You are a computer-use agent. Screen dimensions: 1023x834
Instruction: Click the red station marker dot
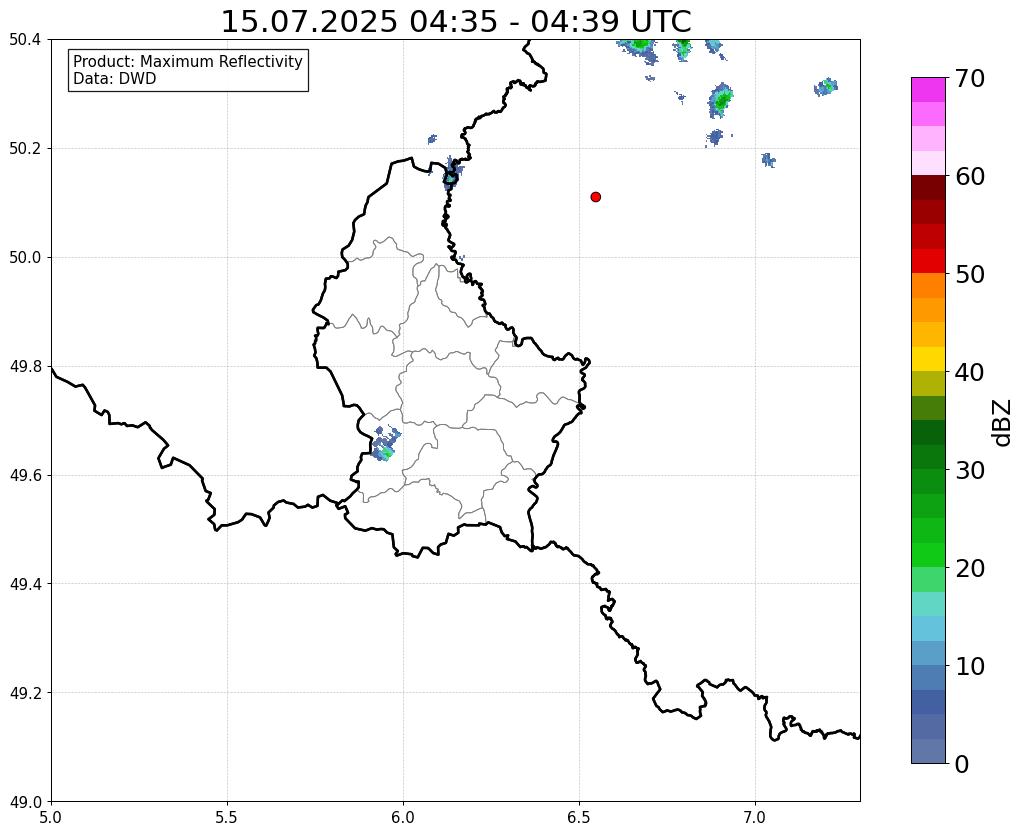[595, 197]
